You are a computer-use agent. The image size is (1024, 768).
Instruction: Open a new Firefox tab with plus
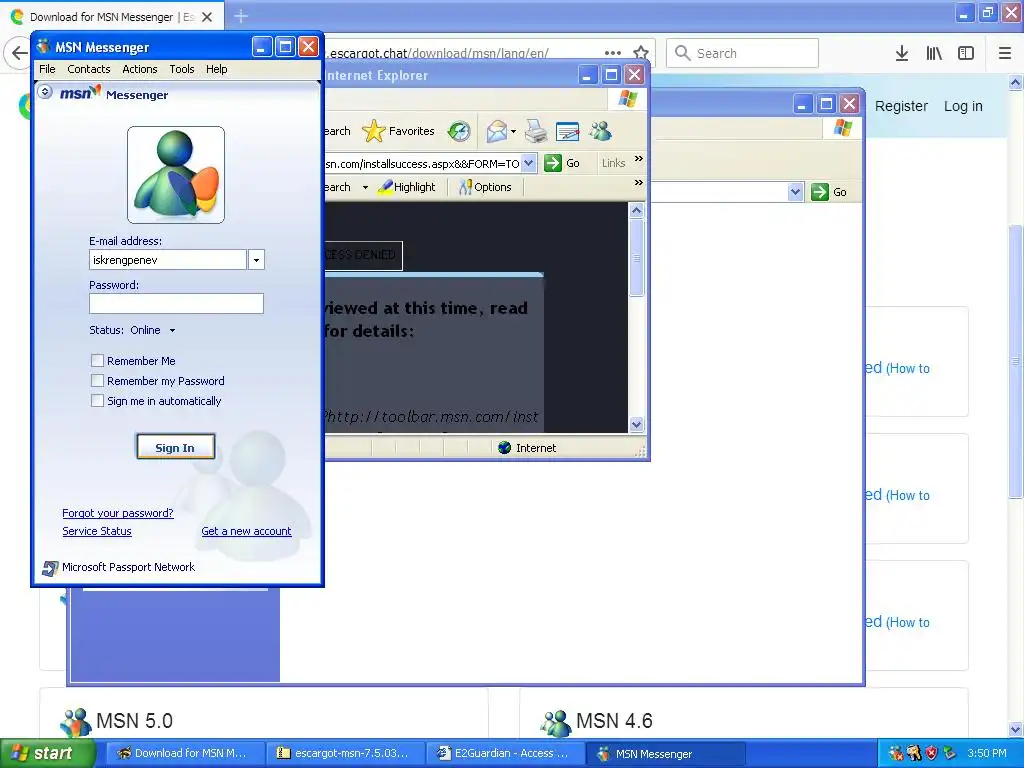coord(241,16)
